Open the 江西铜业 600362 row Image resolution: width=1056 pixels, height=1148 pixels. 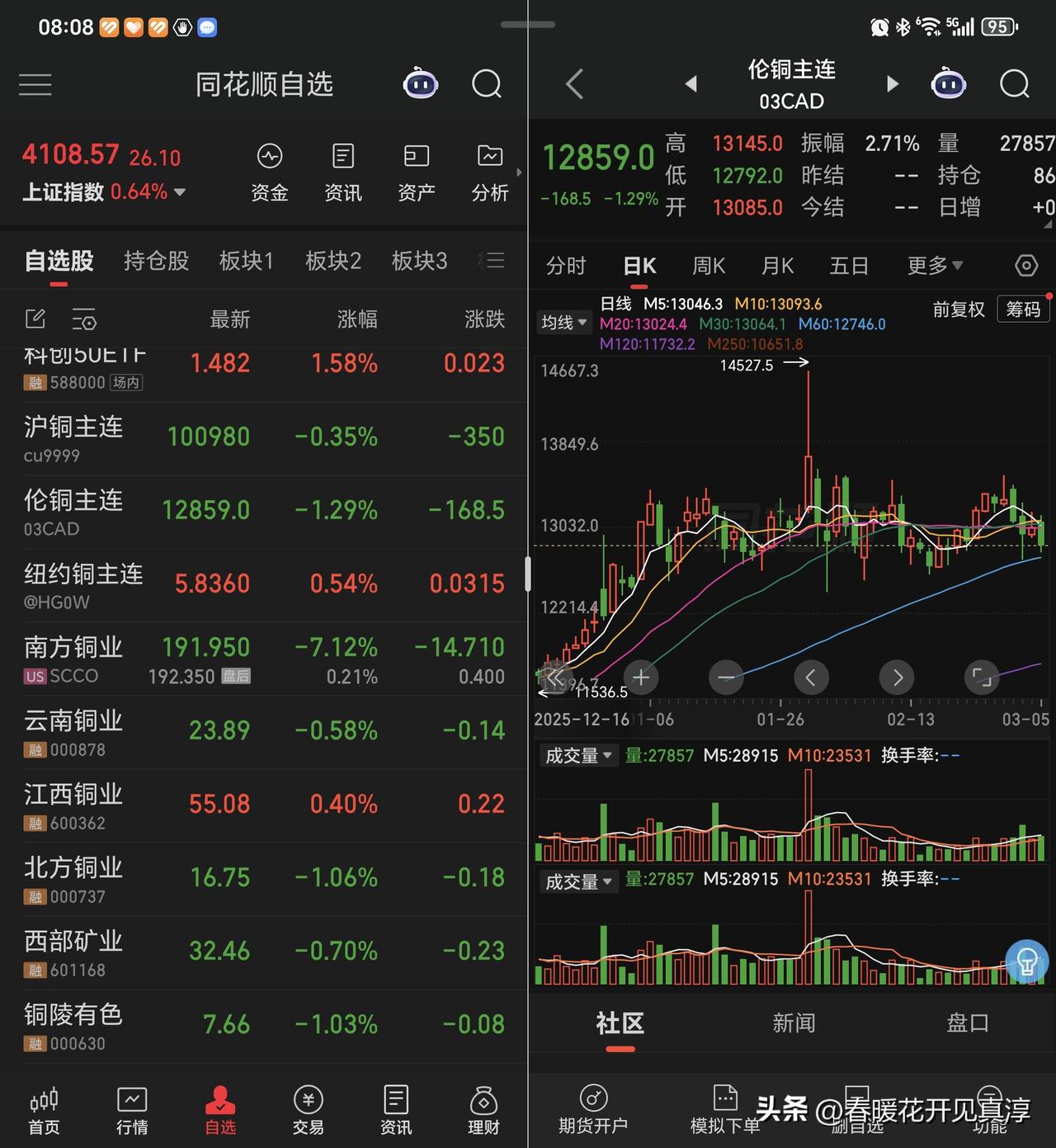pyautogui.click(x=263, y=806)
